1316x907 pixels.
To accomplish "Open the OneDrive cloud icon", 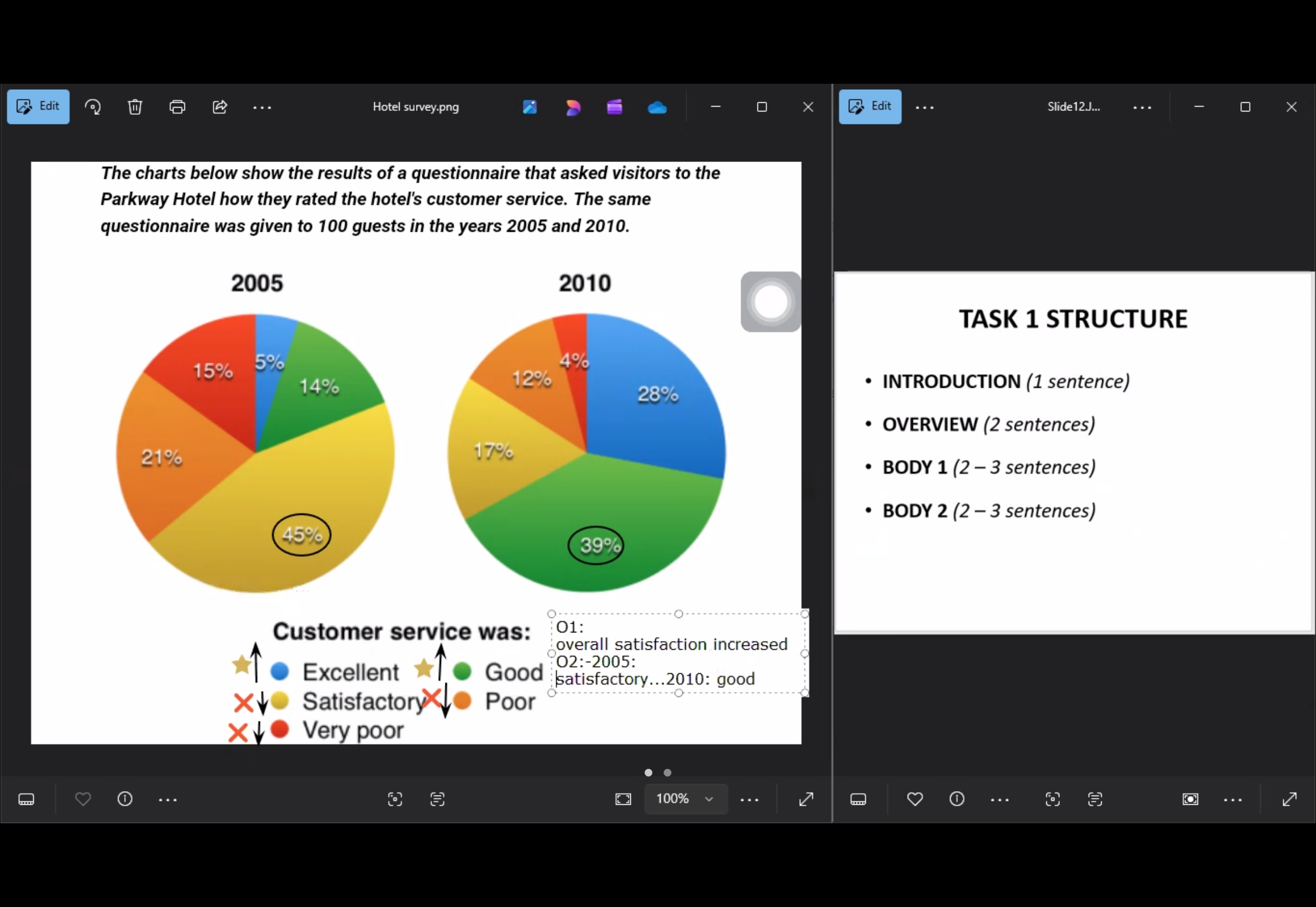I will tap(657, 107).
